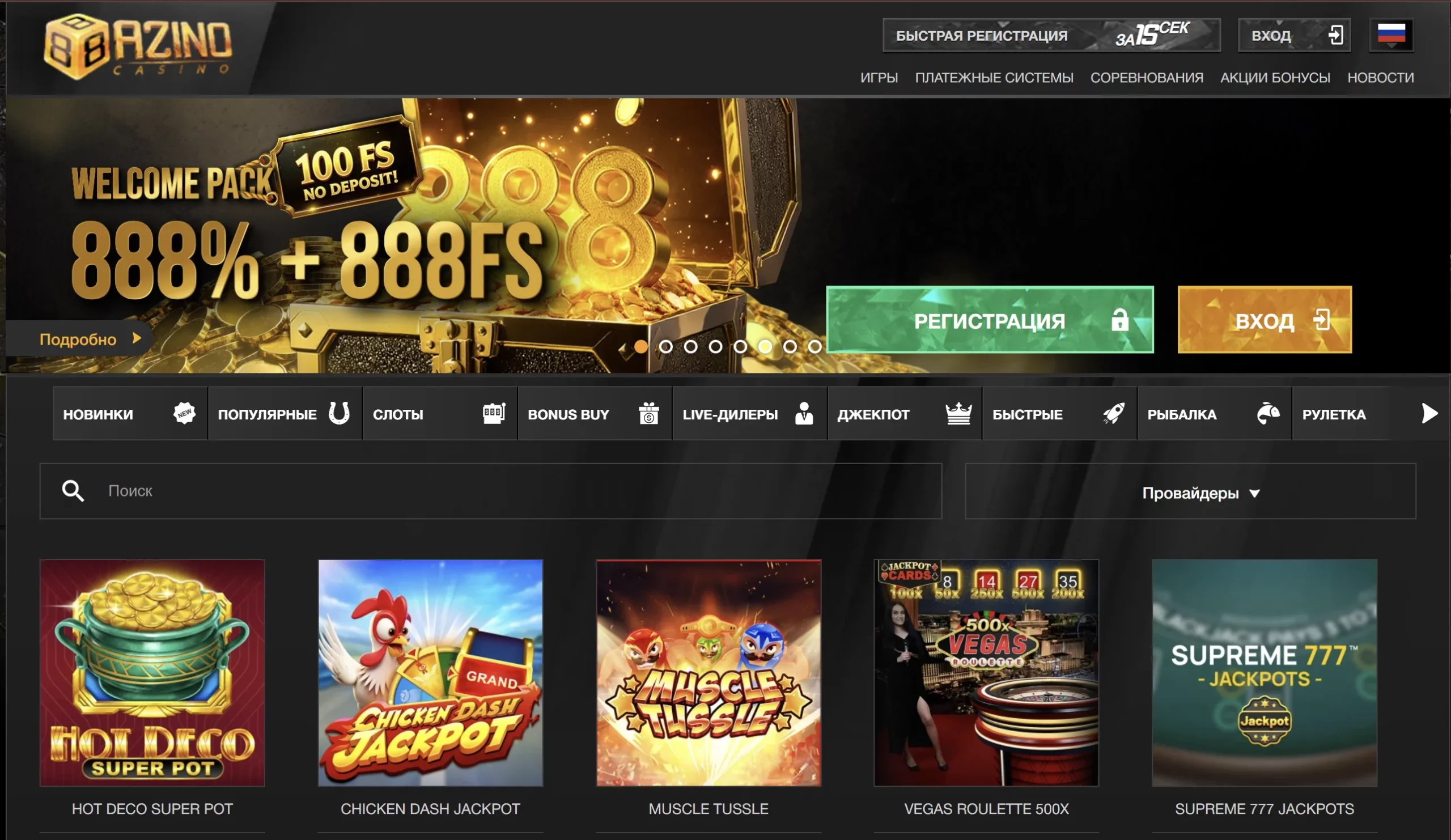Open the ПЛАТЕЖНЫЕ СИСТЕМЫ menu item
The height and width of the screenshot is (840, 1451).
point(994,78)
